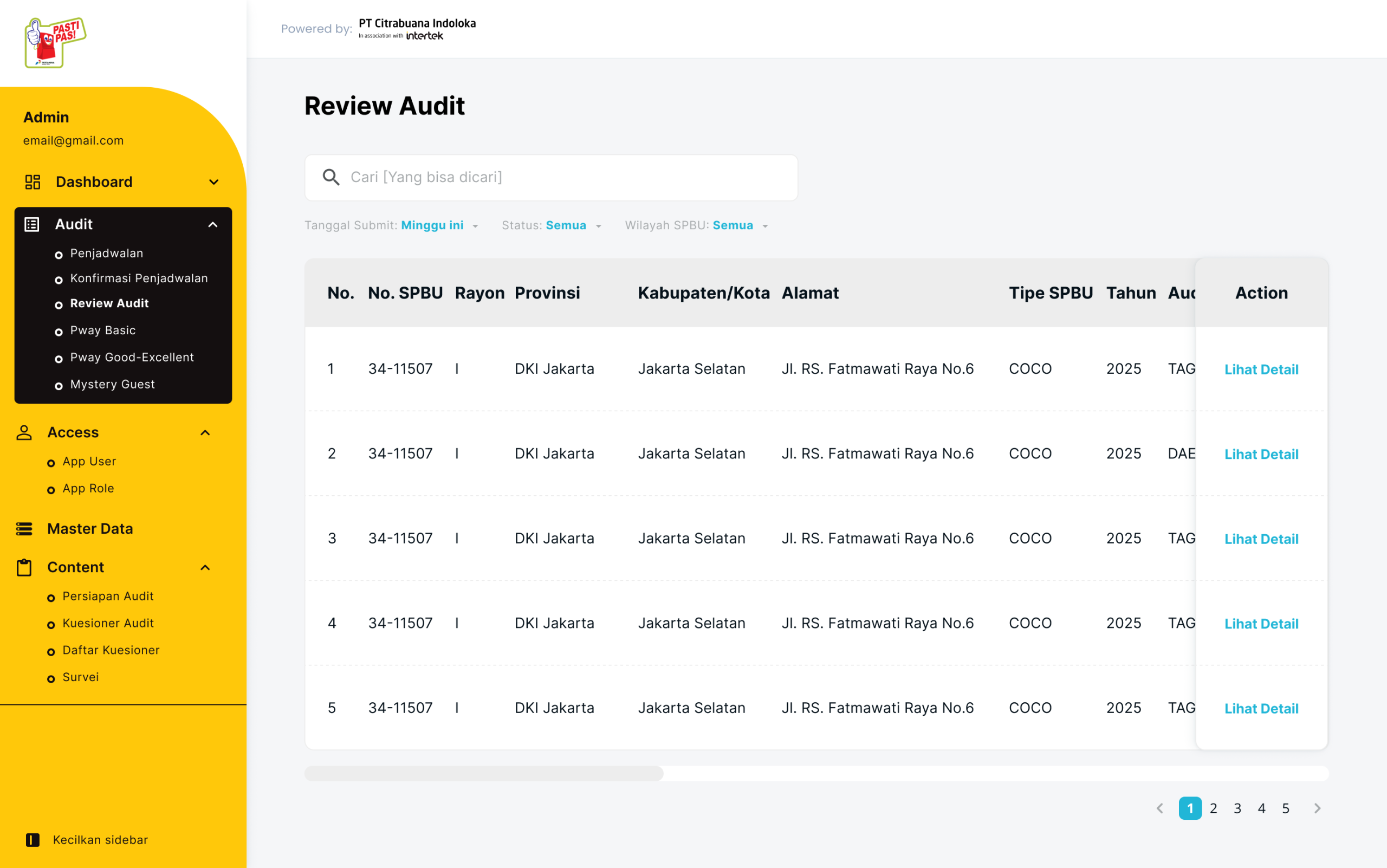
Task: Open the Status Semua dropdown
Action: [572, 225]
